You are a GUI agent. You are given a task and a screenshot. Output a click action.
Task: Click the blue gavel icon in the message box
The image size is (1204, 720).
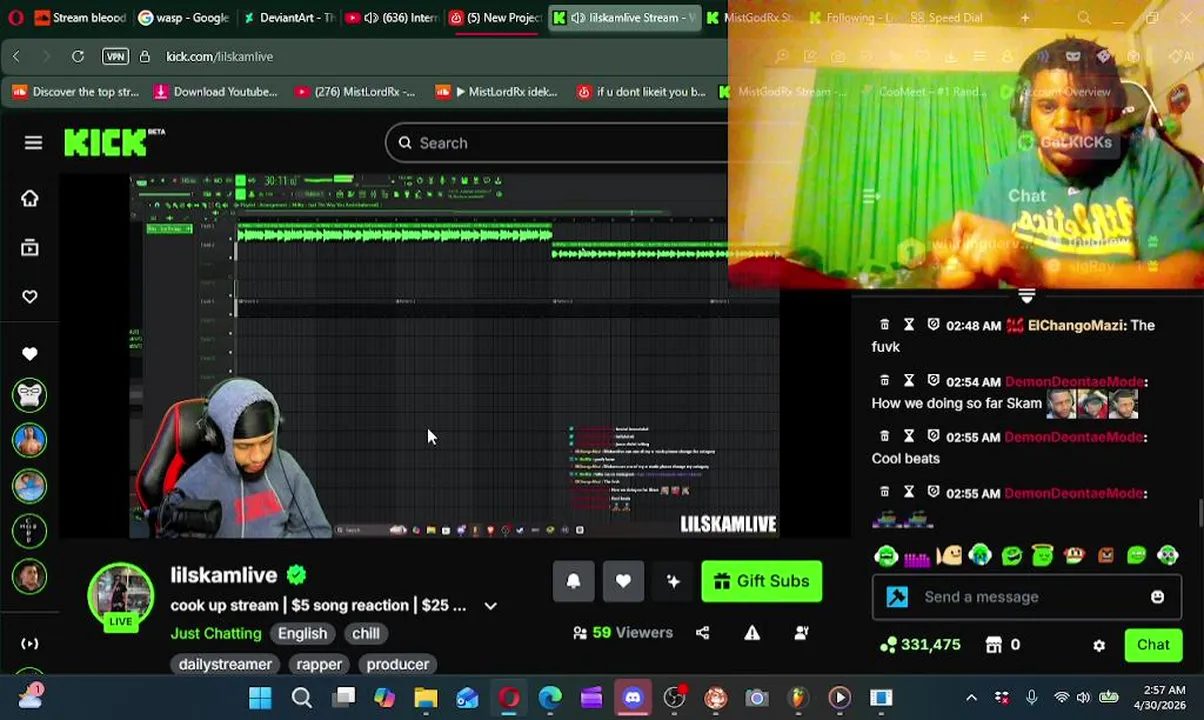pos(897,597)
